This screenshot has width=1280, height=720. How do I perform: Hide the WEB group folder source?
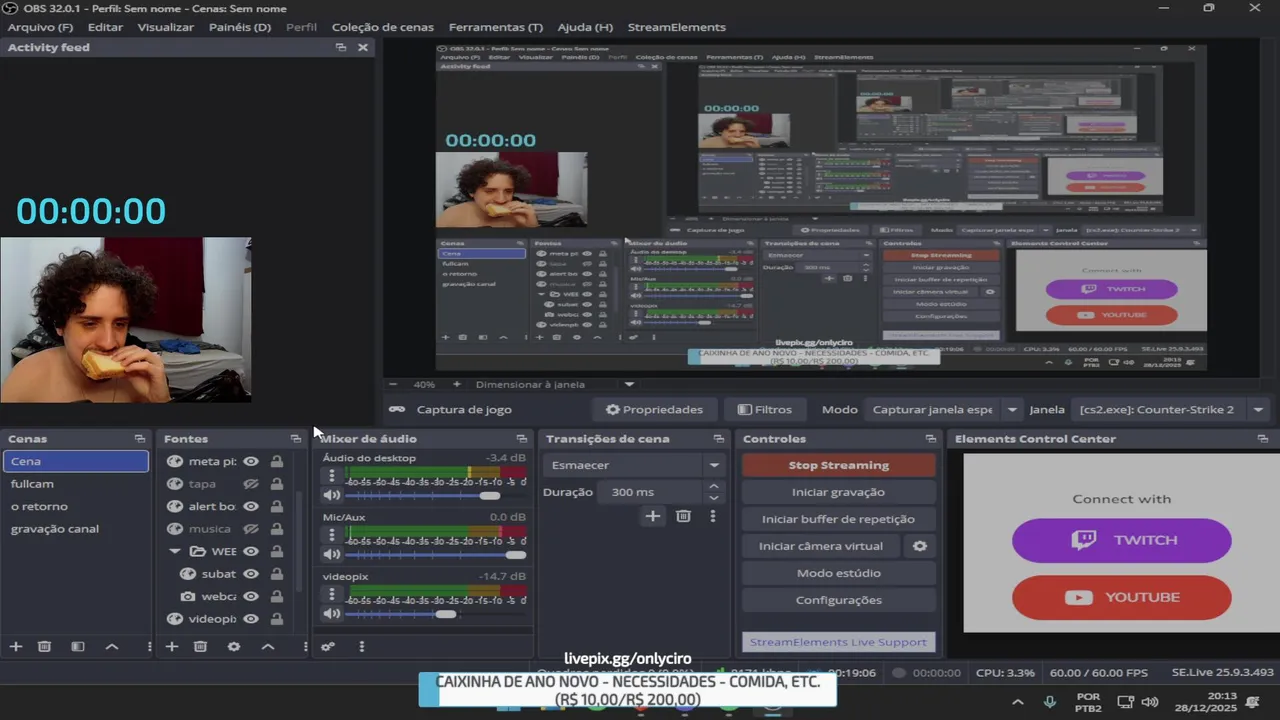tap(251, 551)
